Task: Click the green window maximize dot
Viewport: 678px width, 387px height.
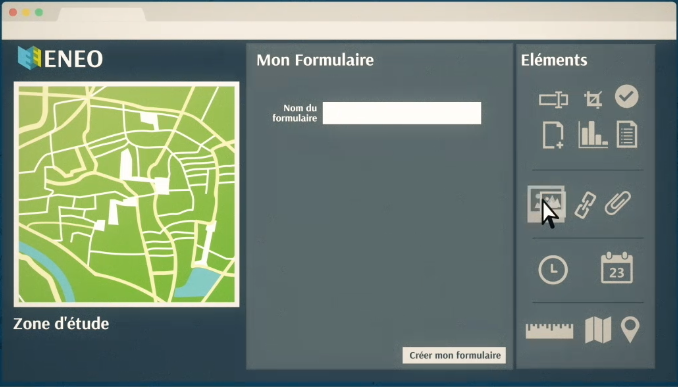Action: (x=39, y=12)
